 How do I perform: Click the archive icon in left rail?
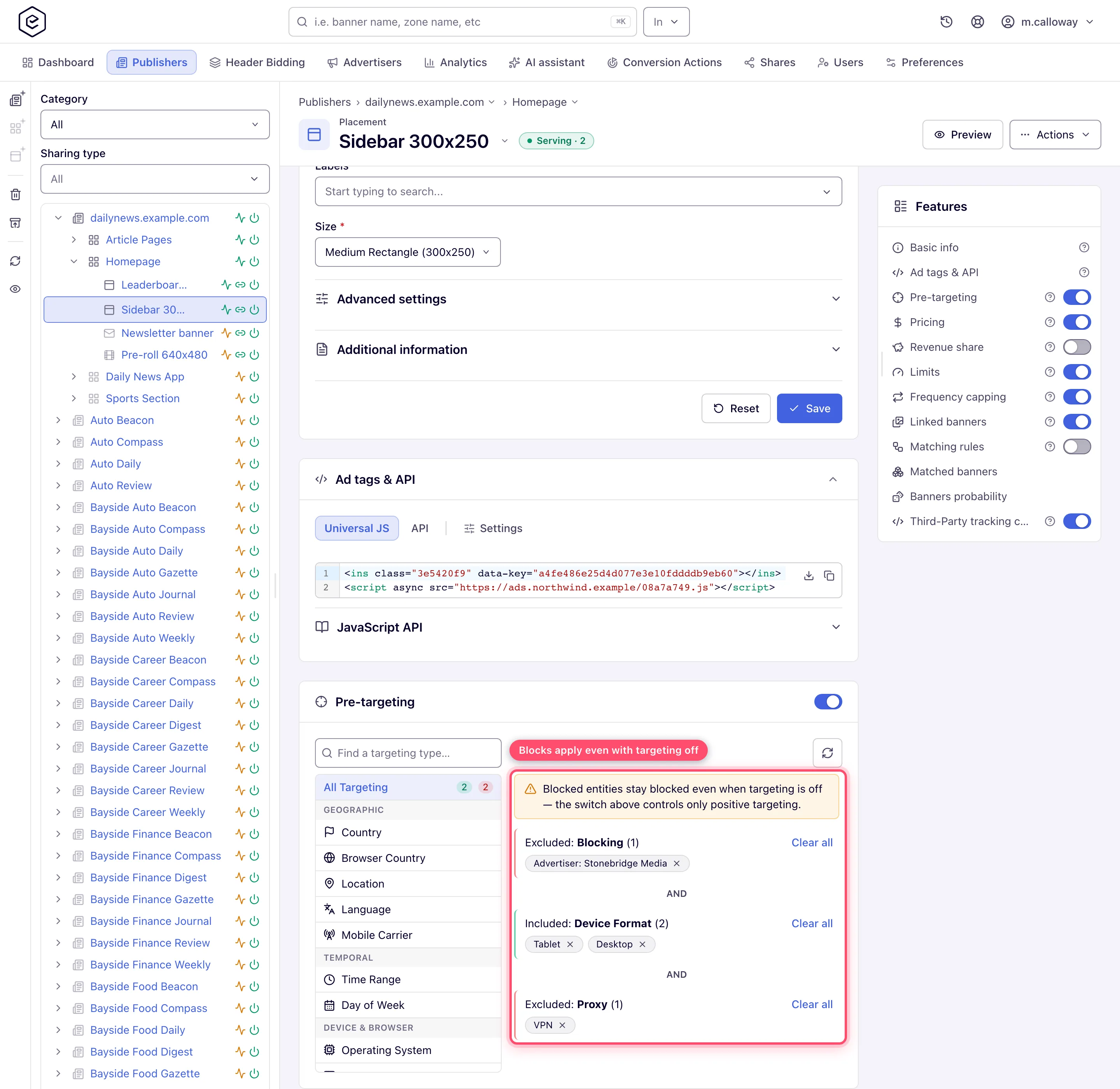click(16, 222)
